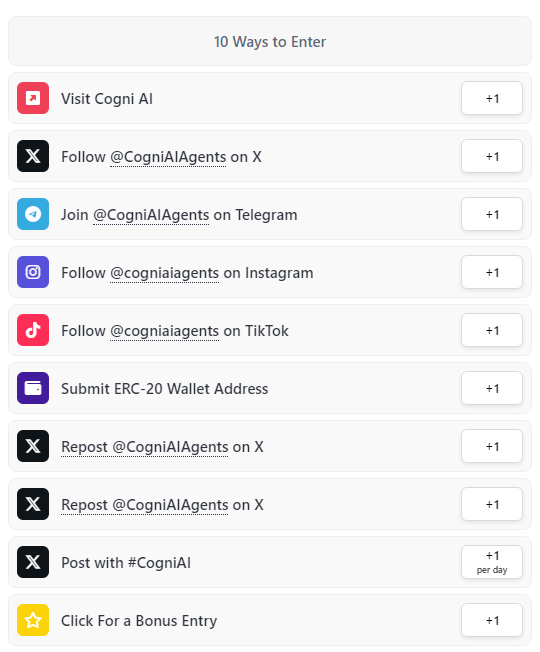Claim the +1 for Visit Cogni AI
The image size is (540, 652).
492,98
